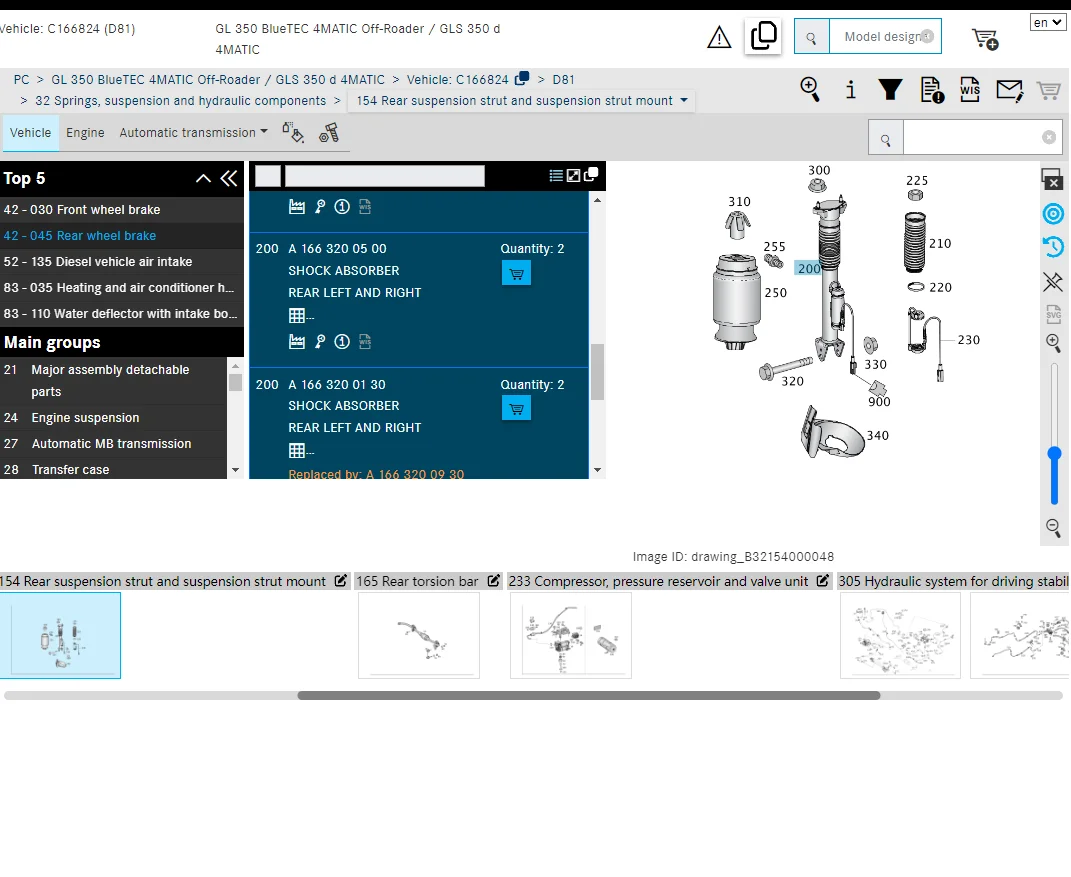Click the parts list scroll up arrow
The width and height of the screenshot is (1071, 877).
598,200
